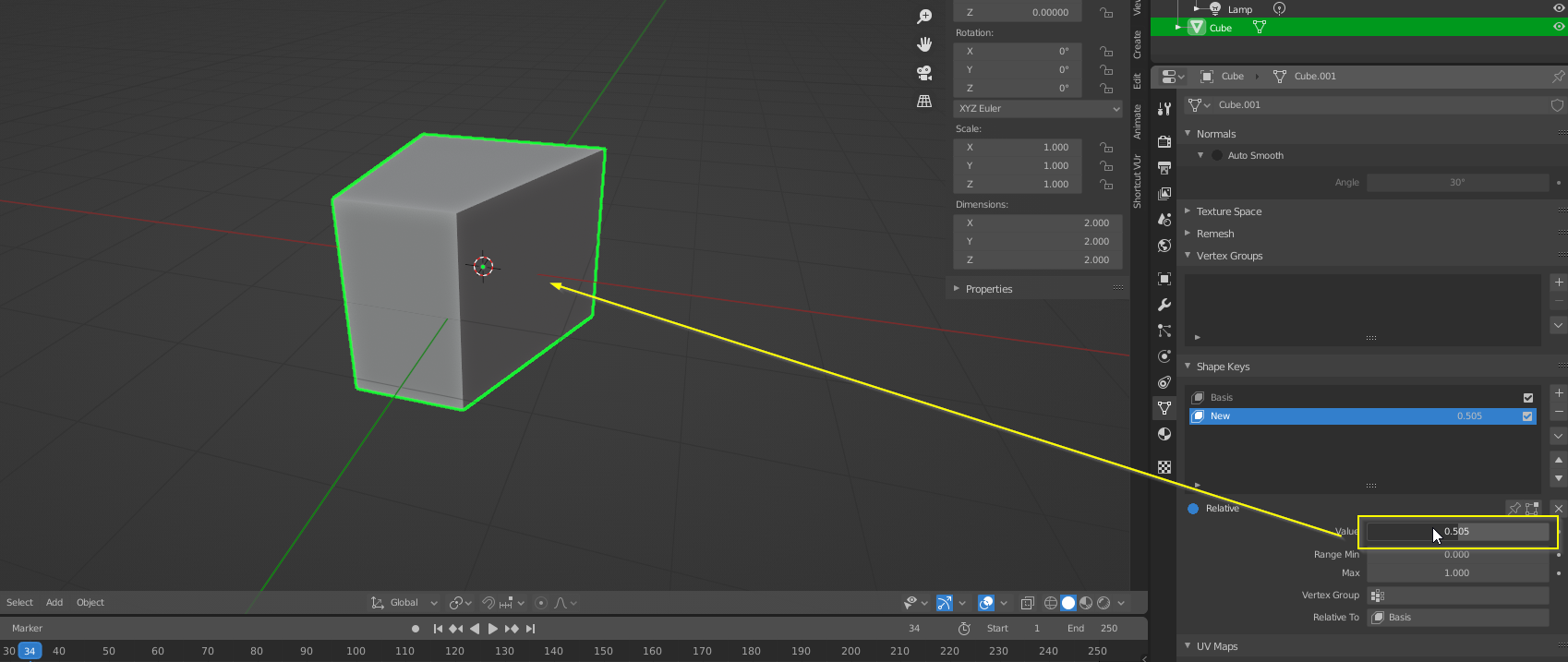Open the Render properties camera-back icon
The width and height of the screenshot is (1568, 662).
click(1164, 141)
